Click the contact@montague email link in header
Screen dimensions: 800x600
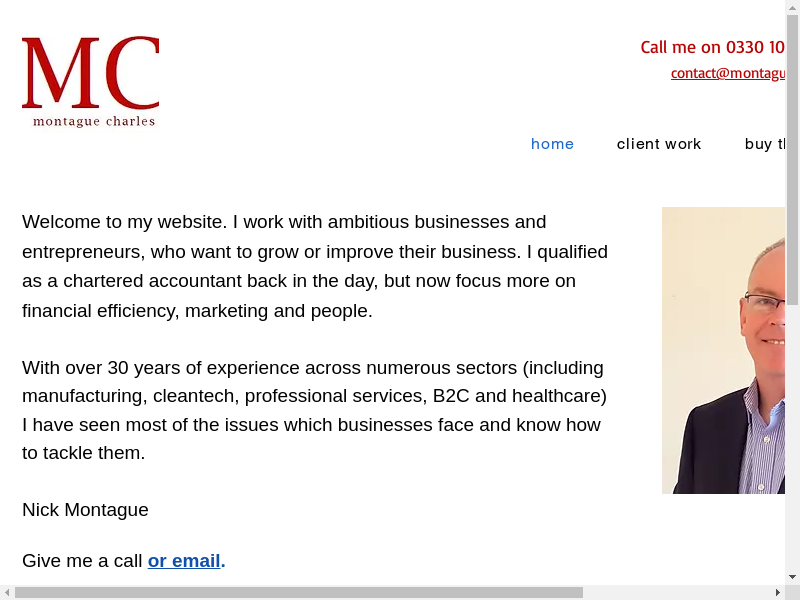click(727, 73)
